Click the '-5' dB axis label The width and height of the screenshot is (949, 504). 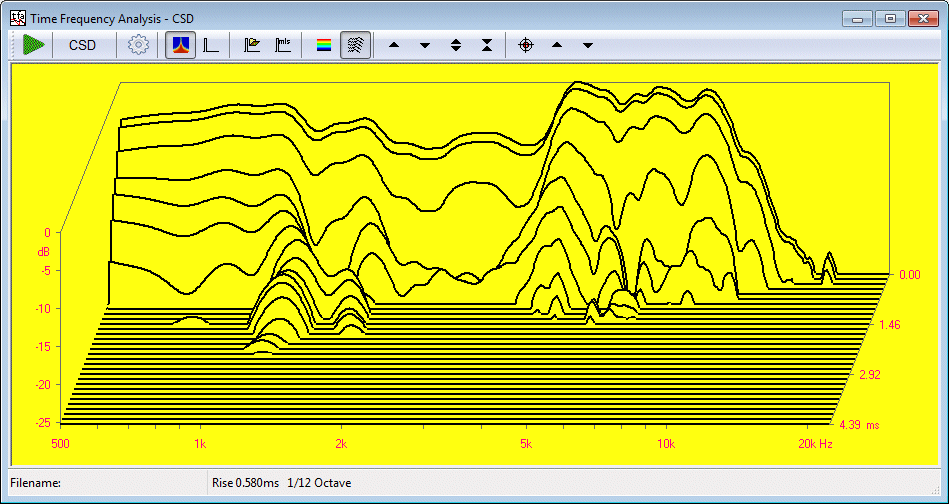tap(44, 270)
